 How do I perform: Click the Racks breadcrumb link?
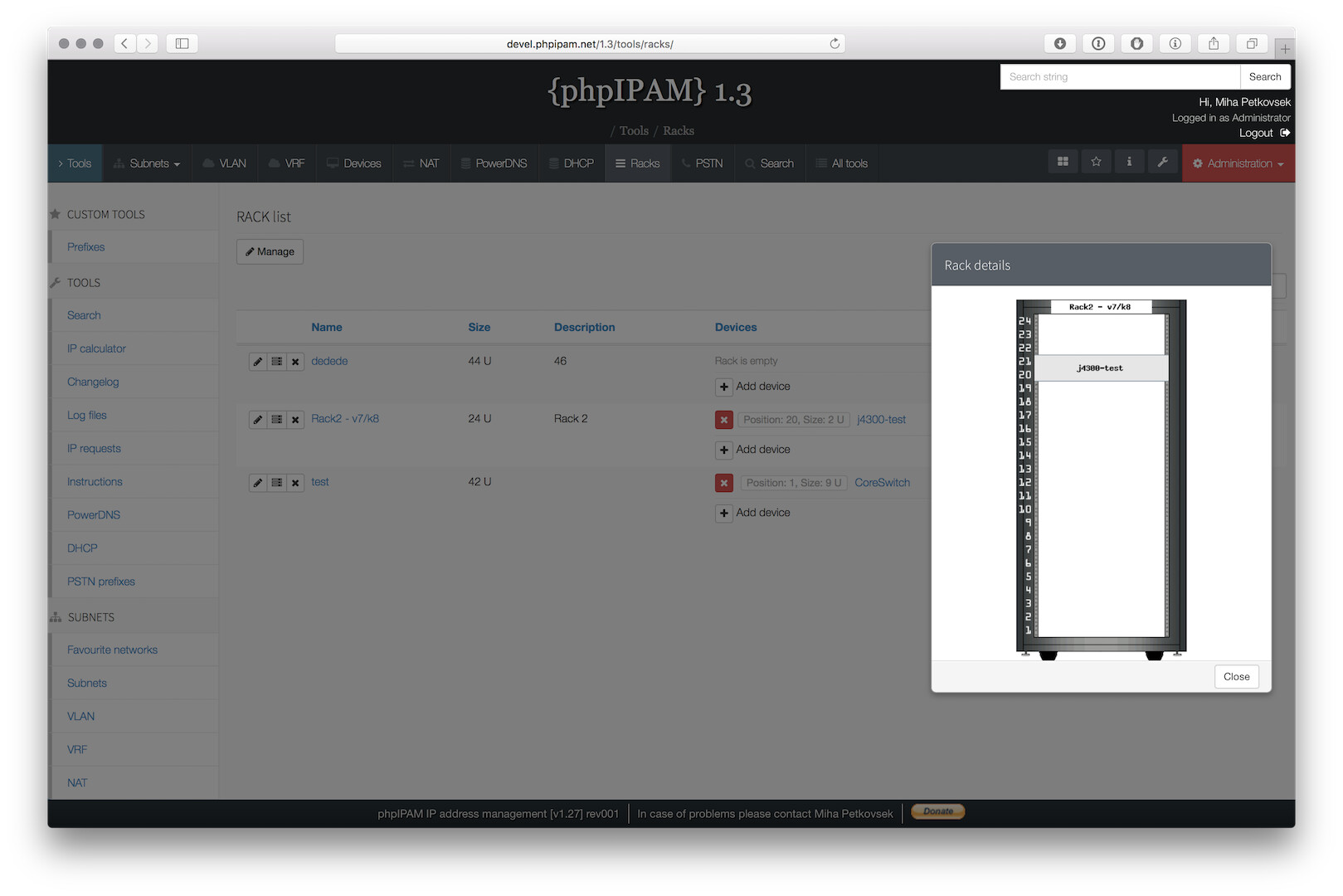(x=679, y=131)
